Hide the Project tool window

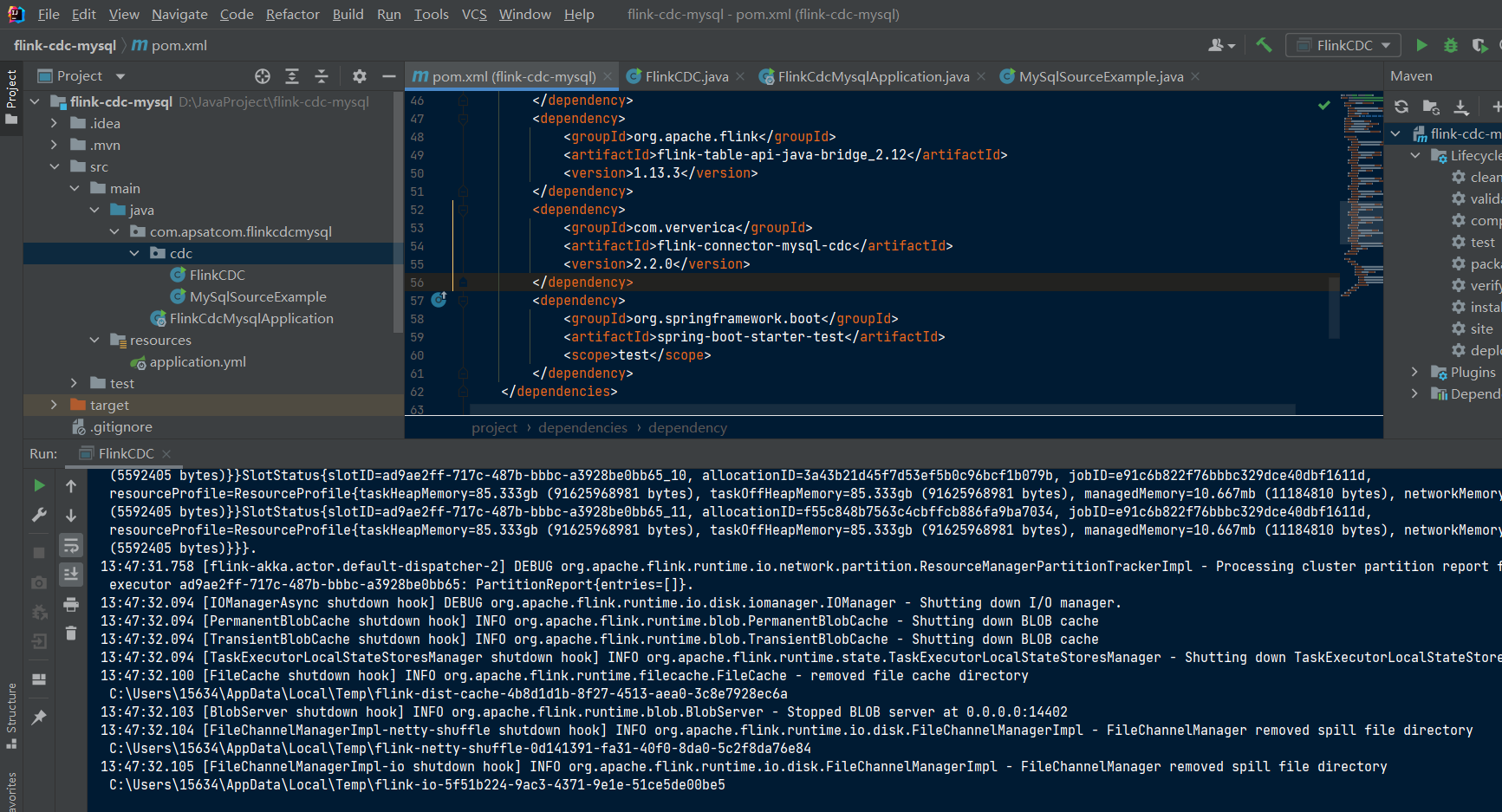[x=389, y=76]
